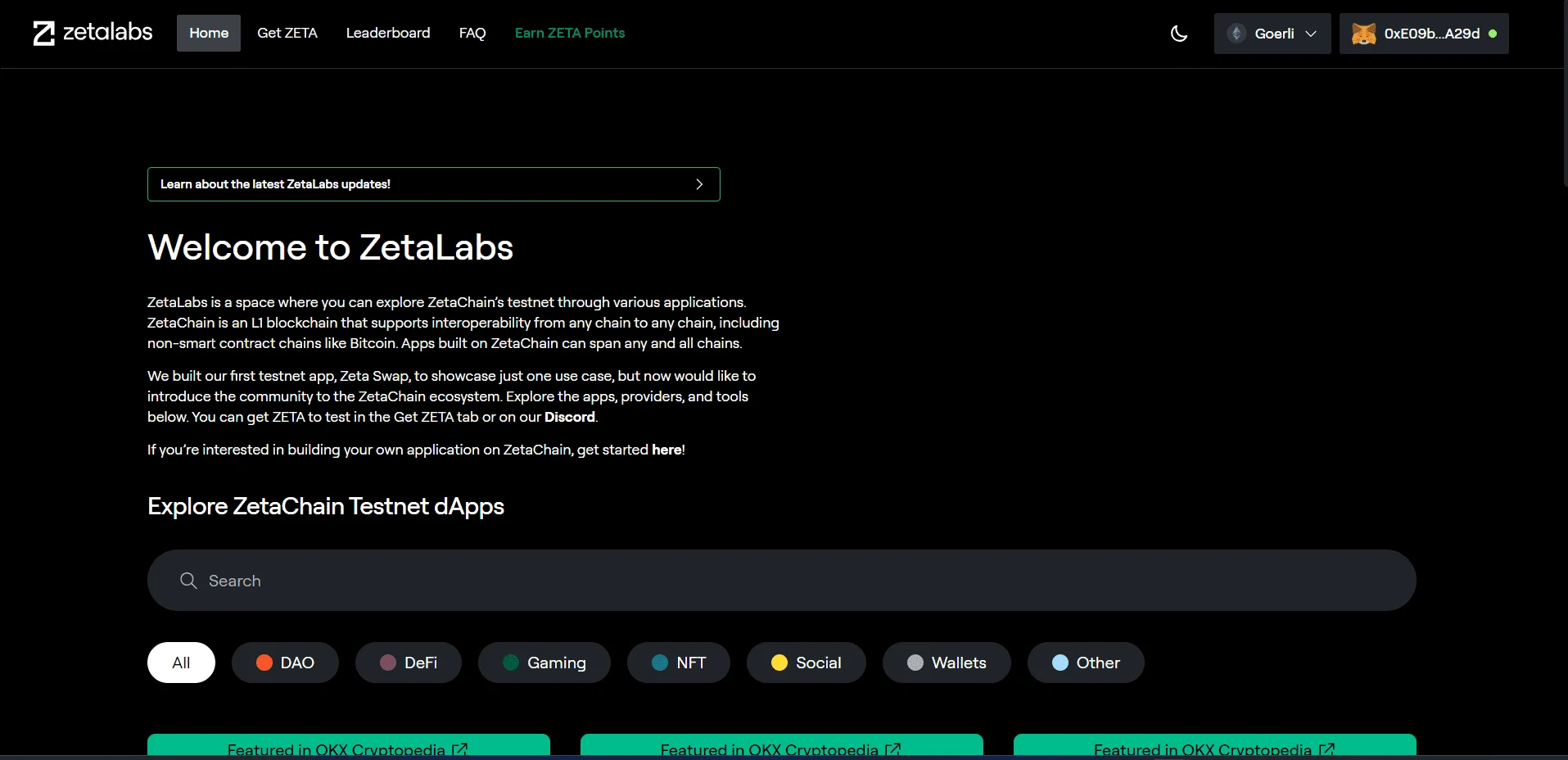Filter dApps by DeFi
The width and height of the screenshot is (1568, 760).
(409, 663)
